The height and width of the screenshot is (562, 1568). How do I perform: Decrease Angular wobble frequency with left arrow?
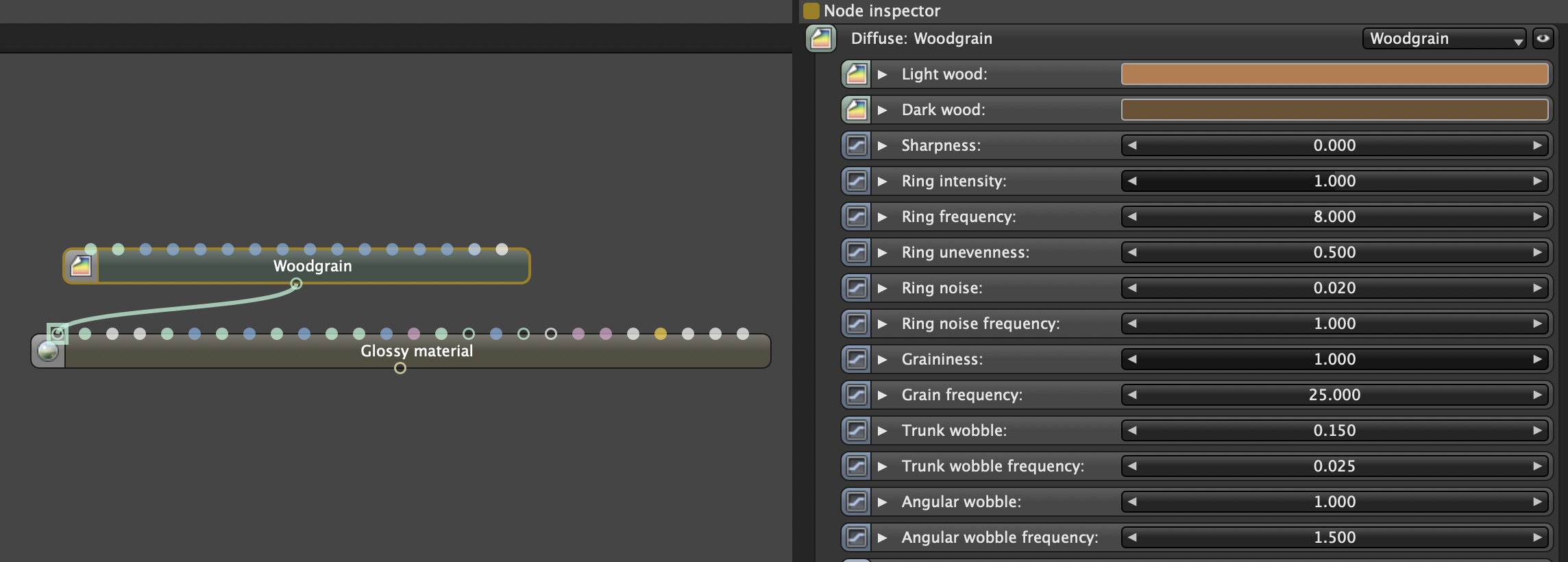point(1132,537)
